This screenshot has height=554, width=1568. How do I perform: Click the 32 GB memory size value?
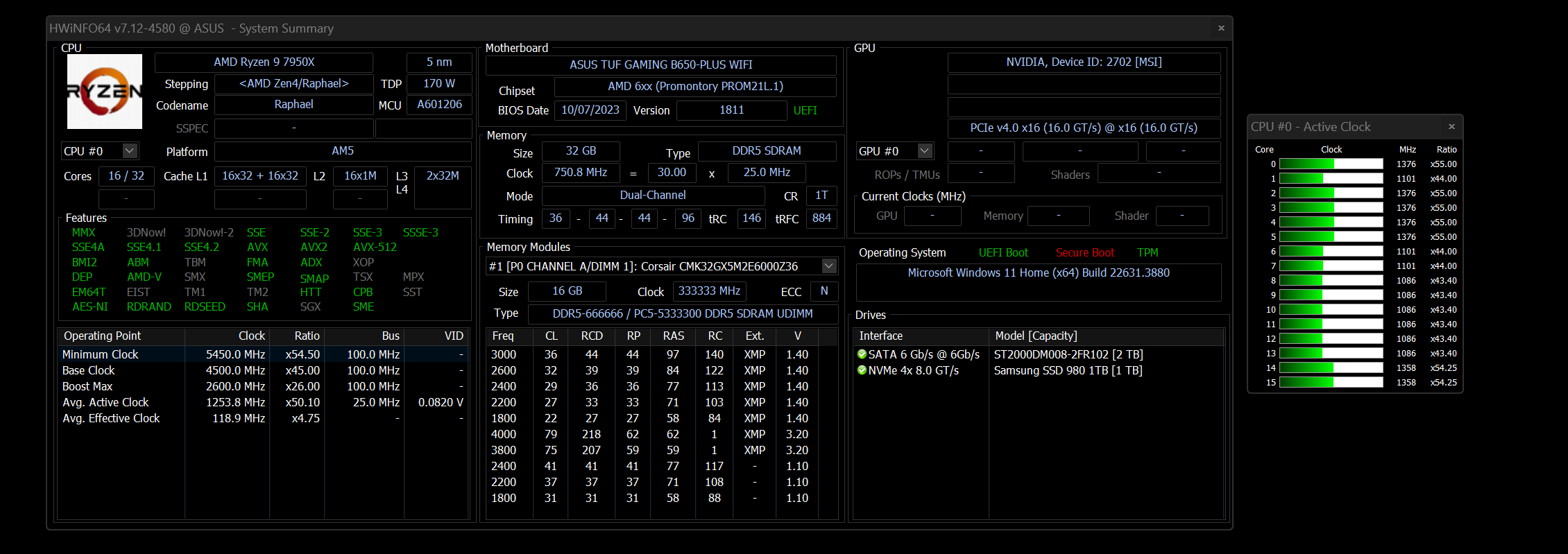coord(581,151)
